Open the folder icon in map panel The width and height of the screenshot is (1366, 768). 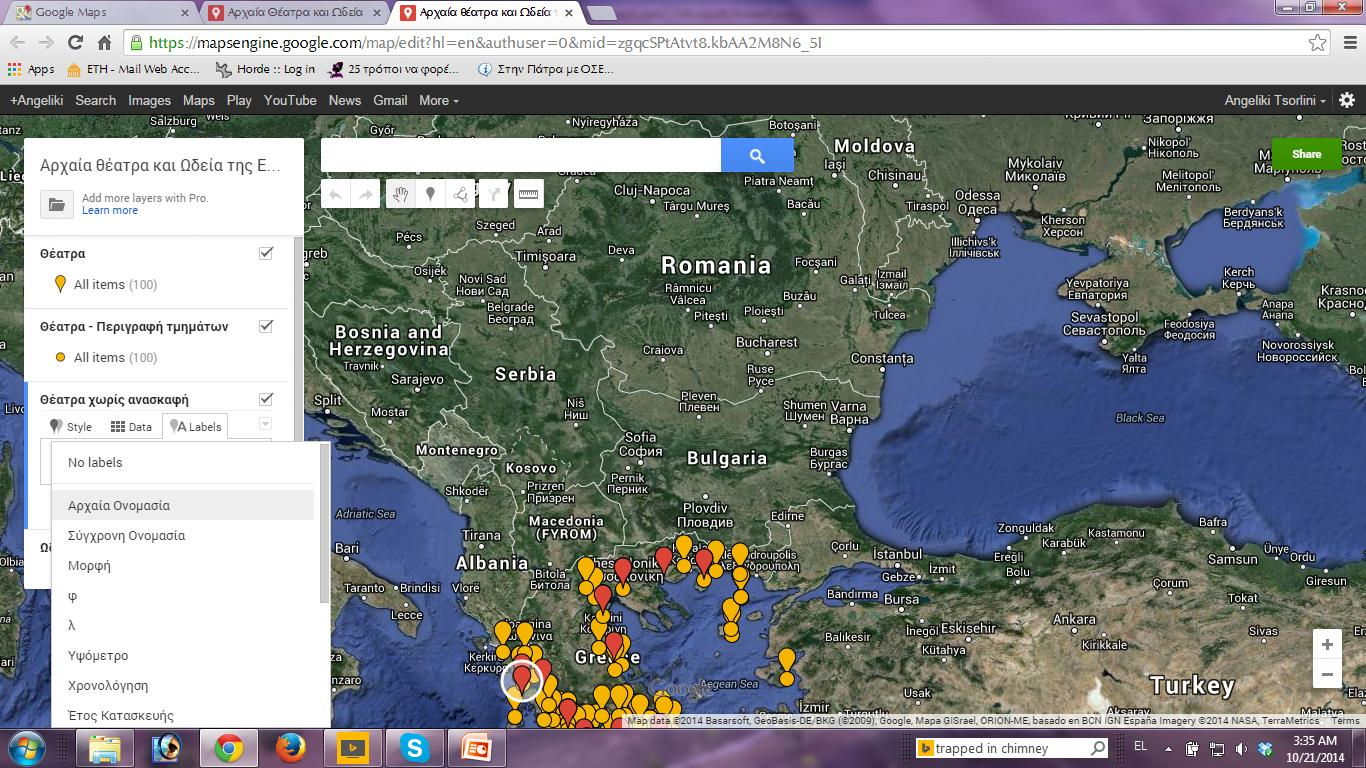click(57, 204)
